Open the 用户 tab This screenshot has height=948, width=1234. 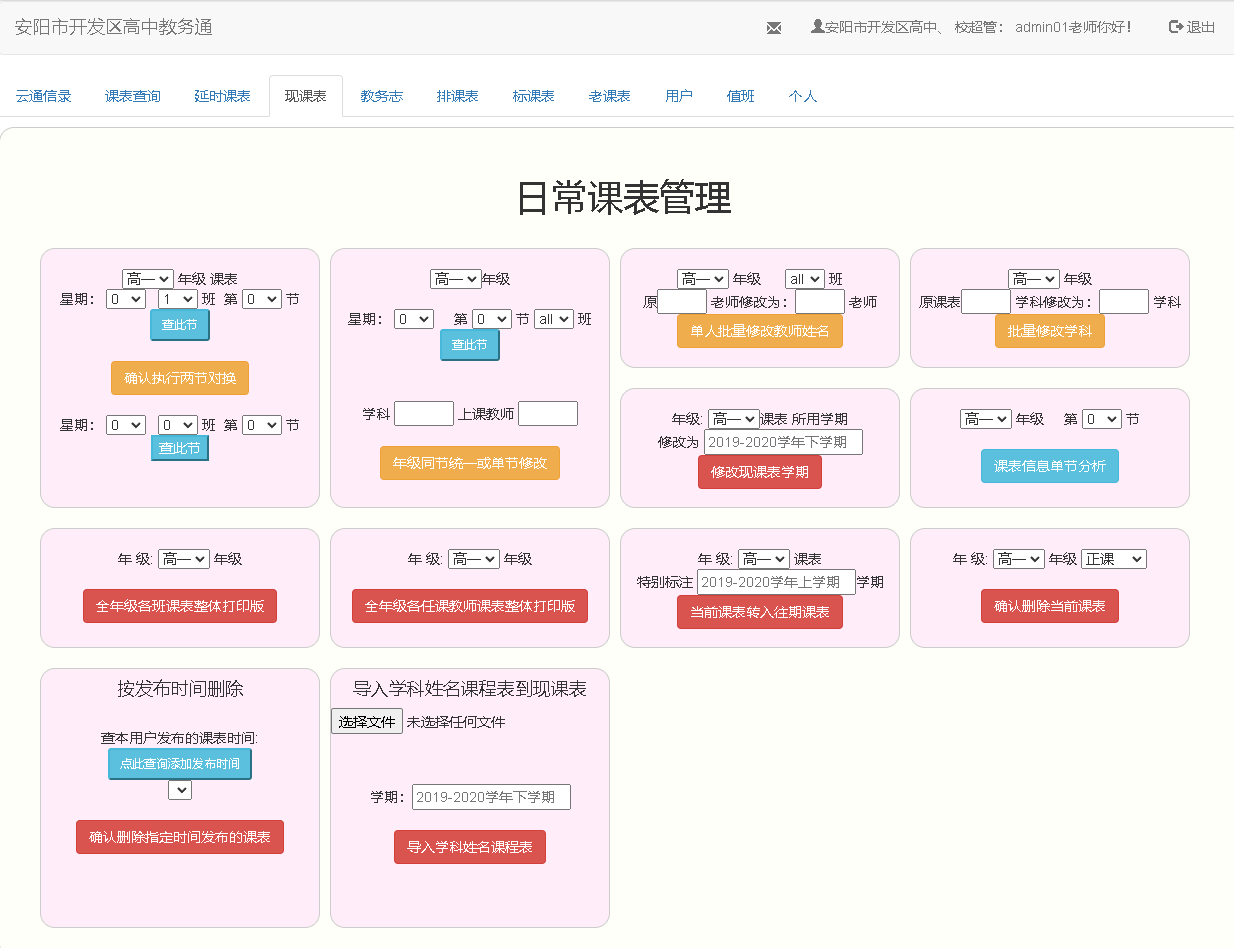point(679,96)
